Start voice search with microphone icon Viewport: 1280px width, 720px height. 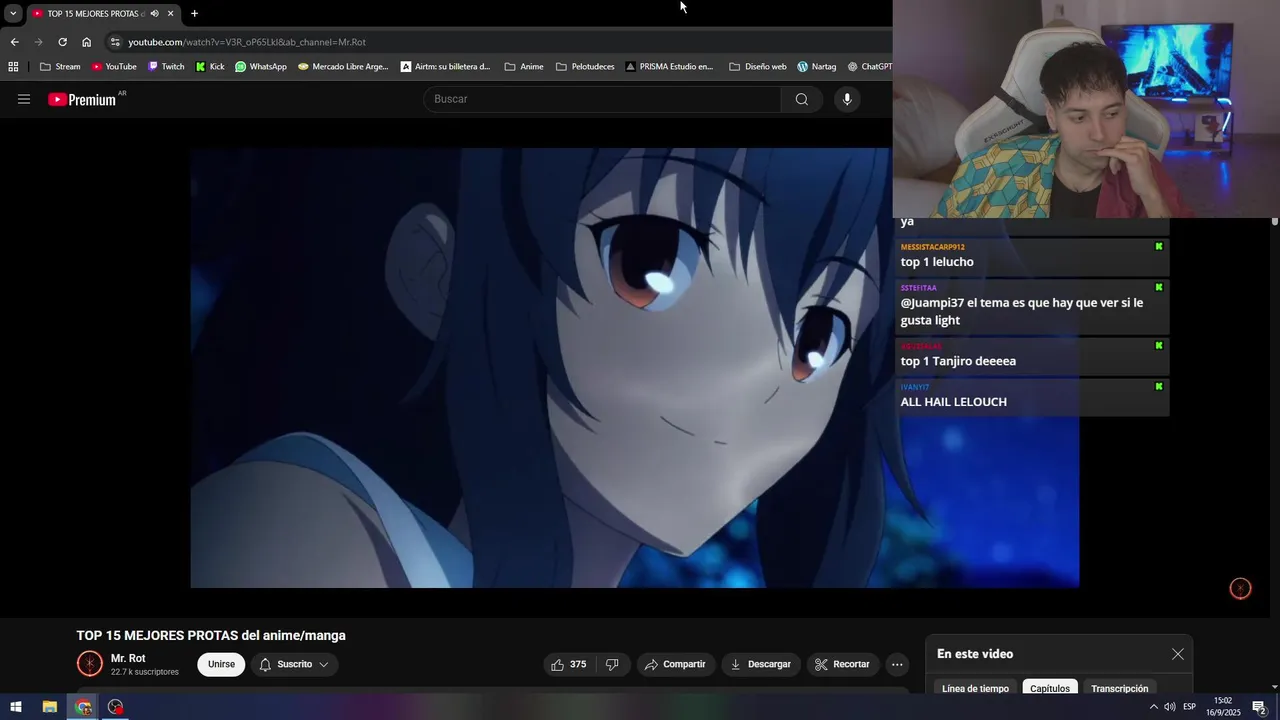pyautogui.click(x=847, y=99)
